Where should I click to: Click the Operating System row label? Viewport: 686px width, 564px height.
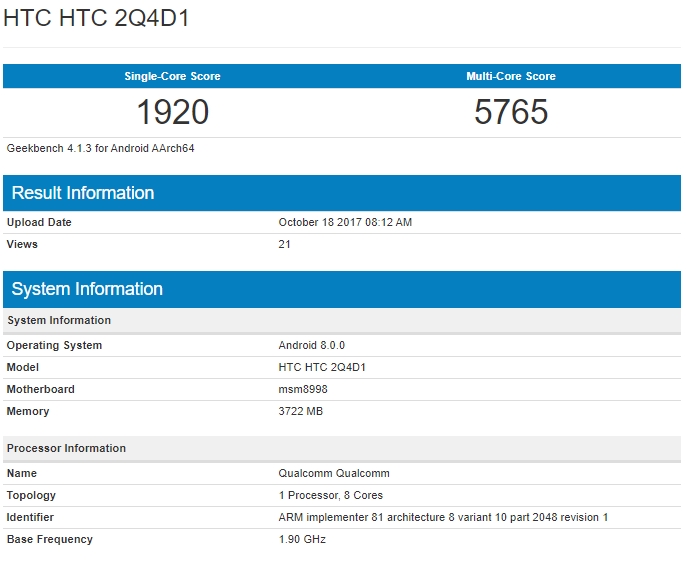coord(54,345)
